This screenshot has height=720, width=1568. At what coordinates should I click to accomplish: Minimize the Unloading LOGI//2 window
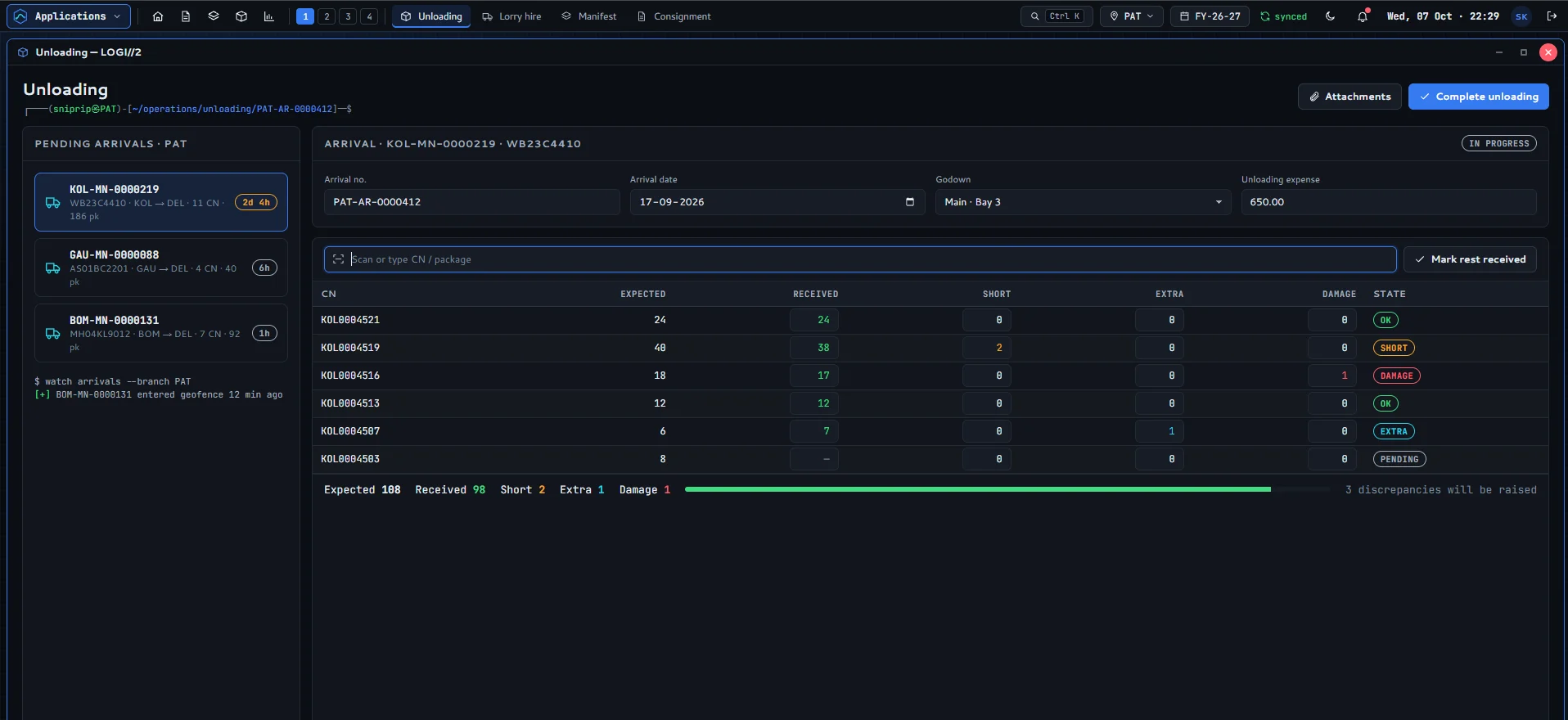(1499, 52)
